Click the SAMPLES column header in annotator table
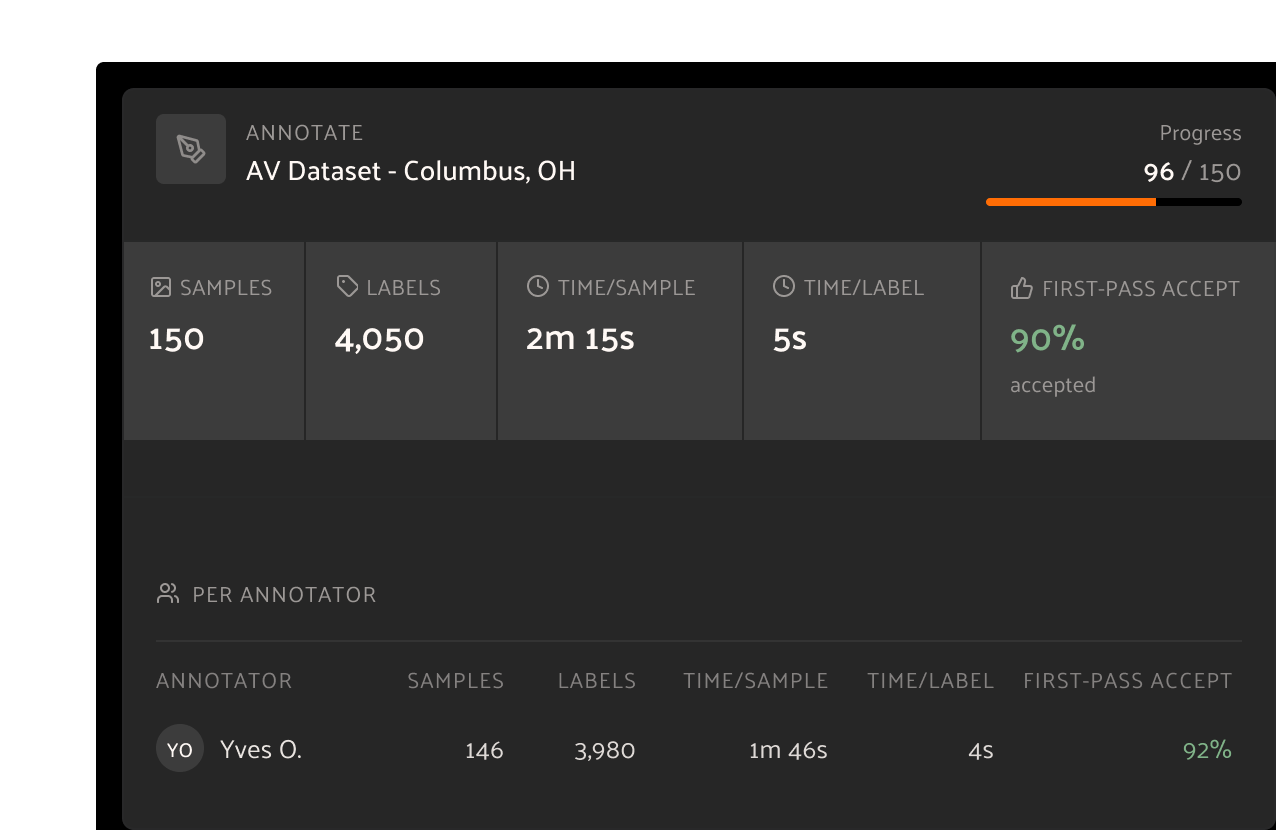 (x=456, y=681)
